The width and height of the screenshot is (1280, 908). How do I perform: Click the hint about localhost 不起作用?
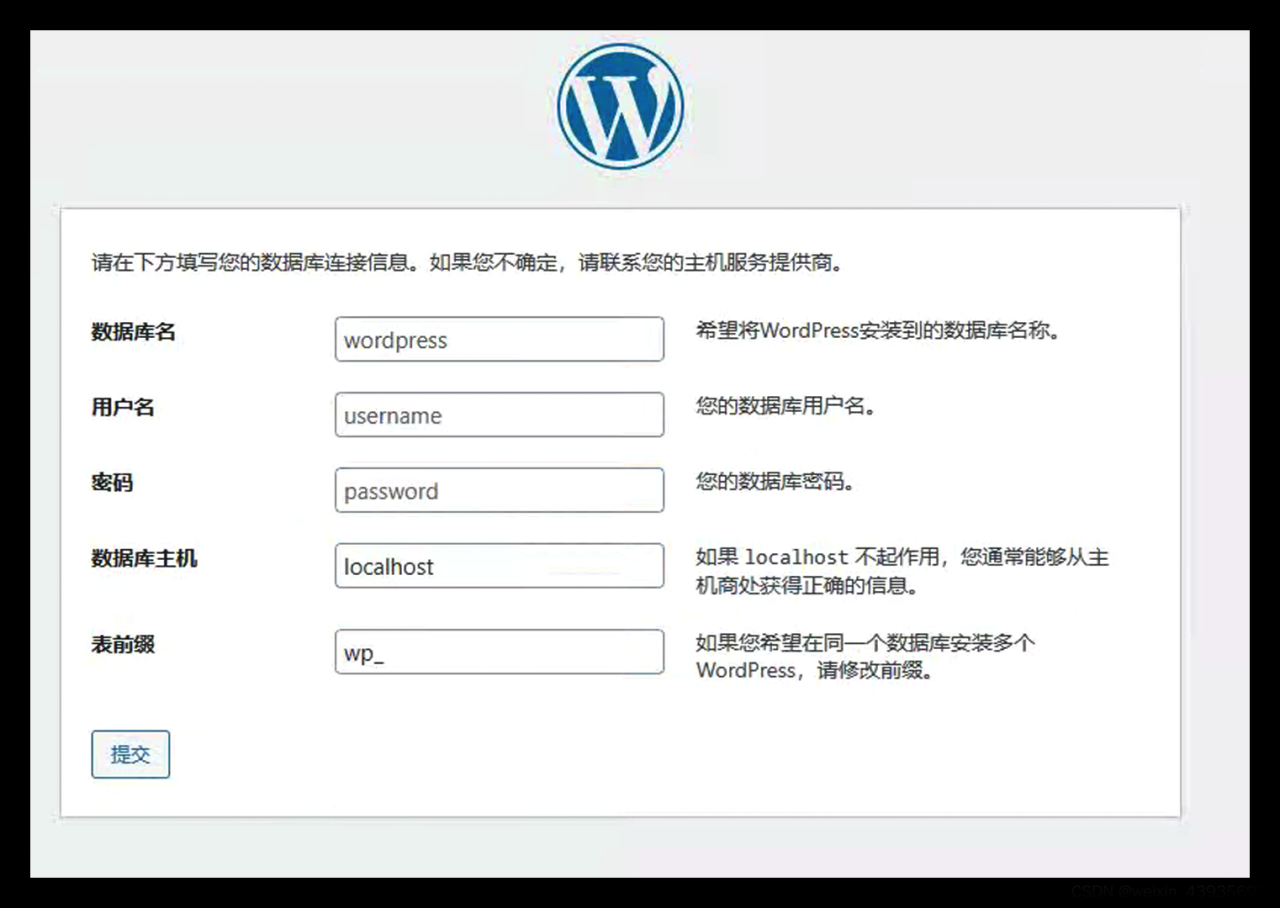point(902,571)
